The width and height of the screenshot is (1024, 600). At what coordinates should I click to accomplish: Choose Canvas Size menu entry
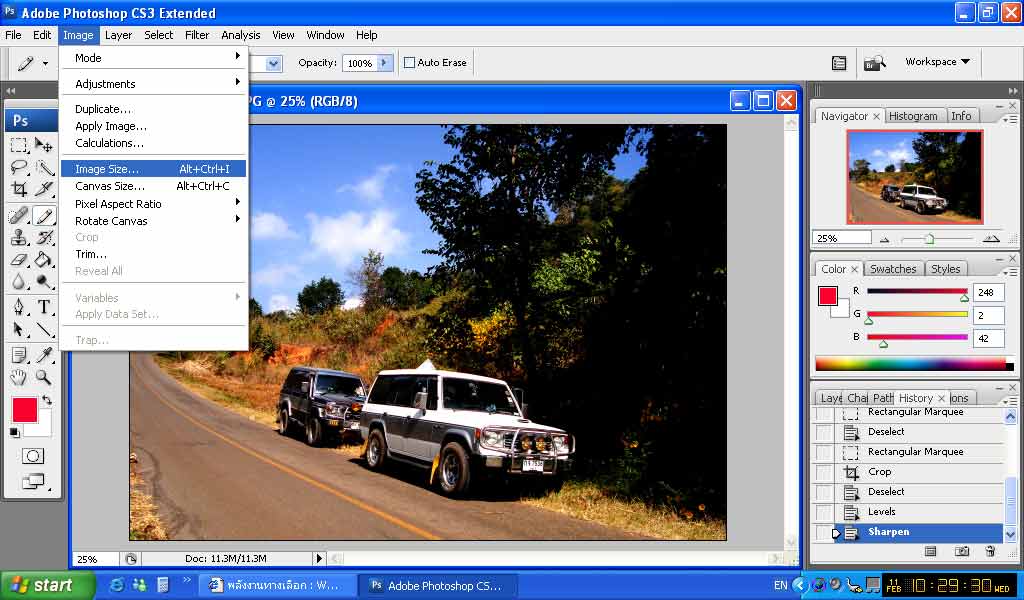(x=153, y=186)
